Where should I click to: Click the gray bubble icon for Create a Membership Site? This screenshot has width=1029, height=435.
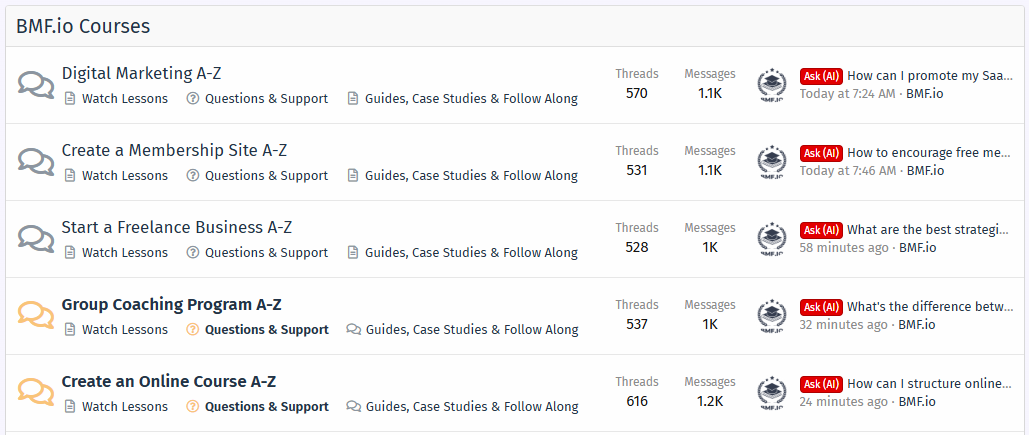point(36,162)
